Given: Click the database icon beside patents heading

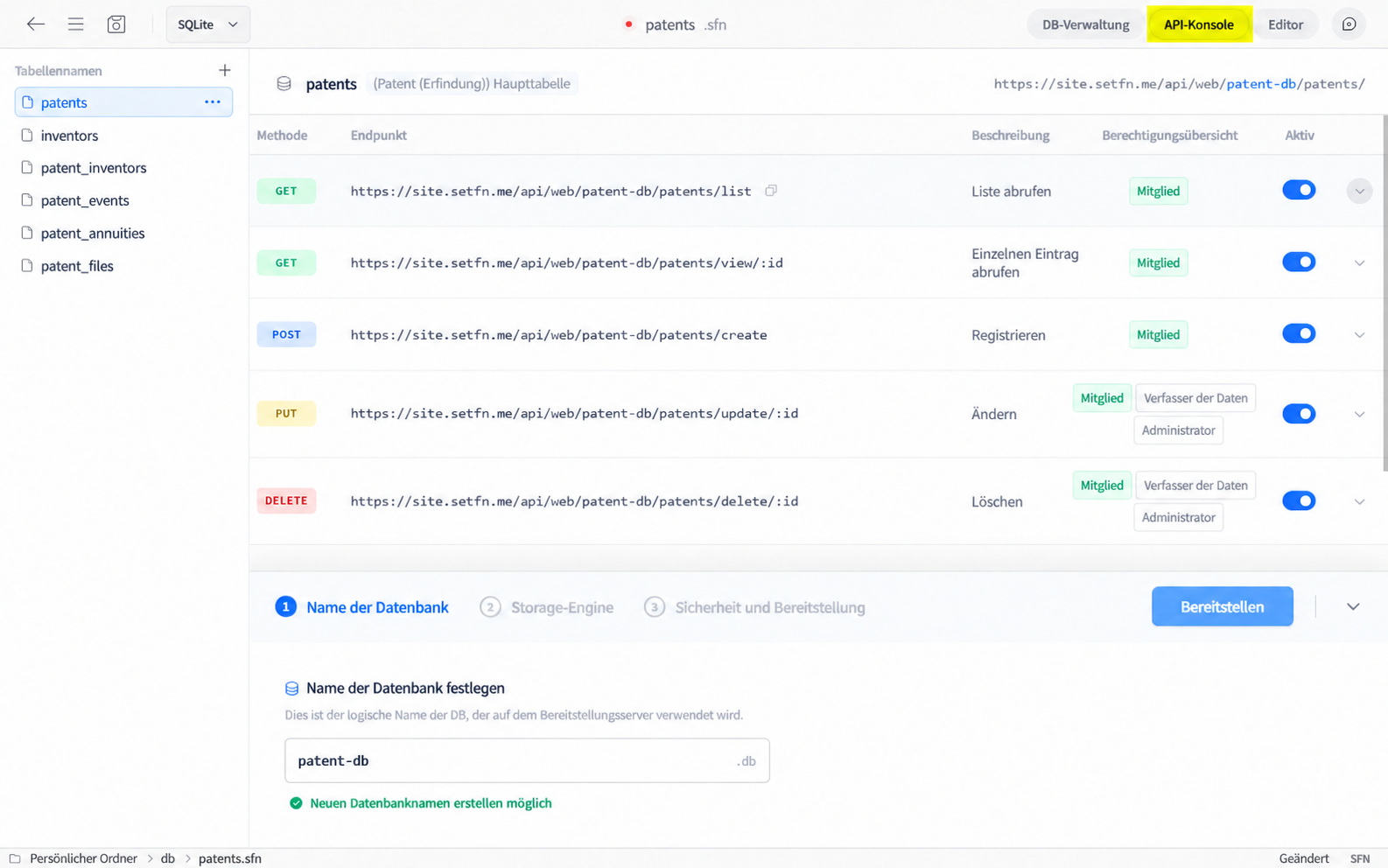Looking at the screenshot, I should click(284, 84).
